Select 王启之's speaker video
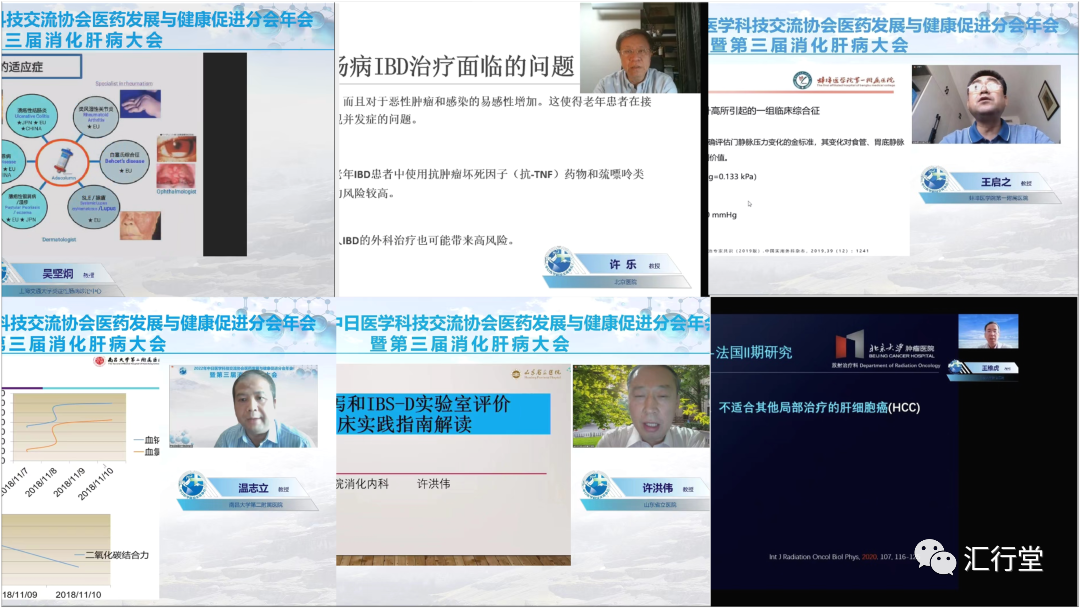Image resolution: width=1080 pixels, height=608 pixels. point(986,104)
